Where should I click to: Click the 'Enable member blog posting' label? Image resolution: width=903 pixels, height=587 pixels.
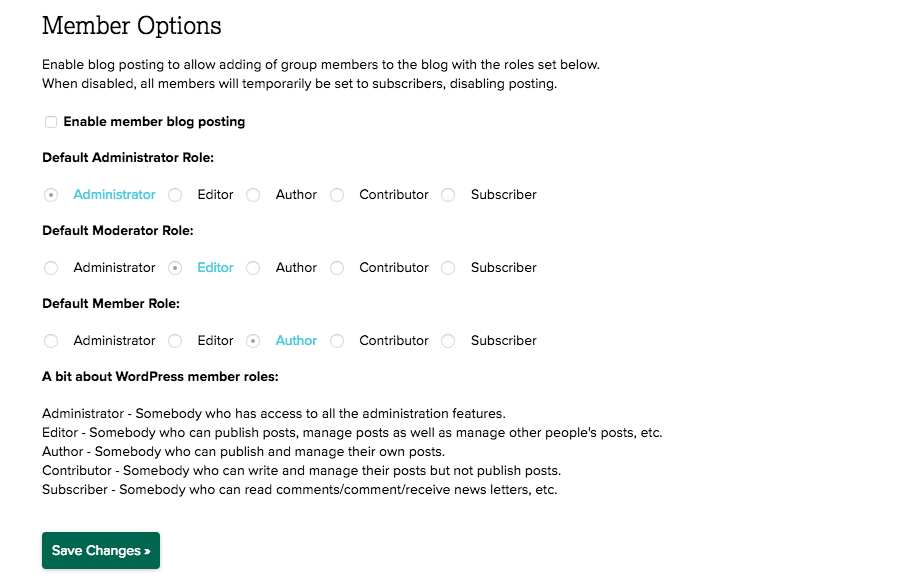pyautogui.click(x=154, y=122)
